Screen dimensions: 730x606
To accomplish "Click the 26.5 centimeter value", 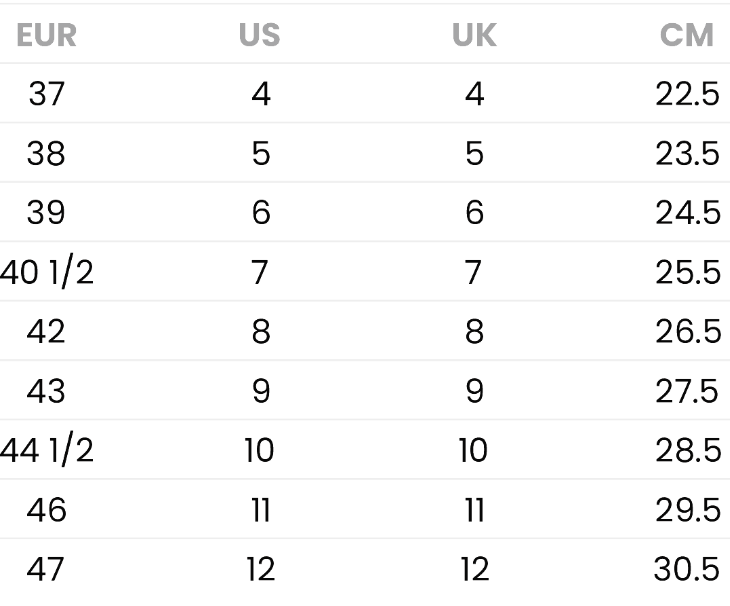I will pos(688,331).
